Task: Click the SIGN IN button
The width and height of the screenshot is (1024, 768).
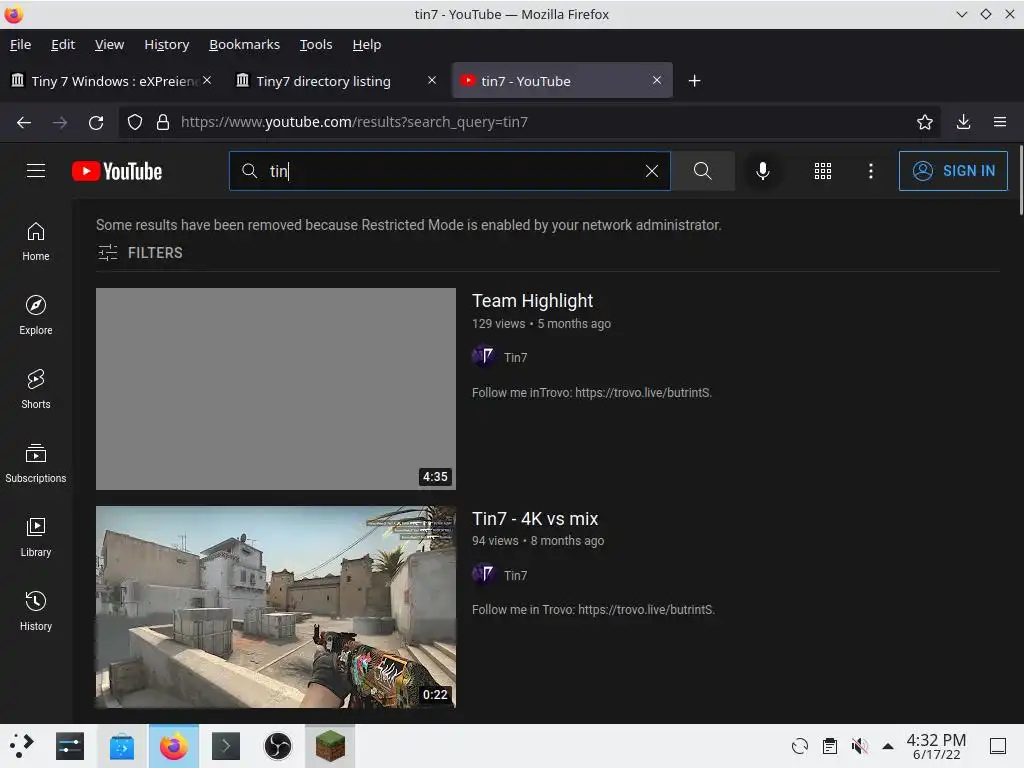Action: tap(953, 171)
